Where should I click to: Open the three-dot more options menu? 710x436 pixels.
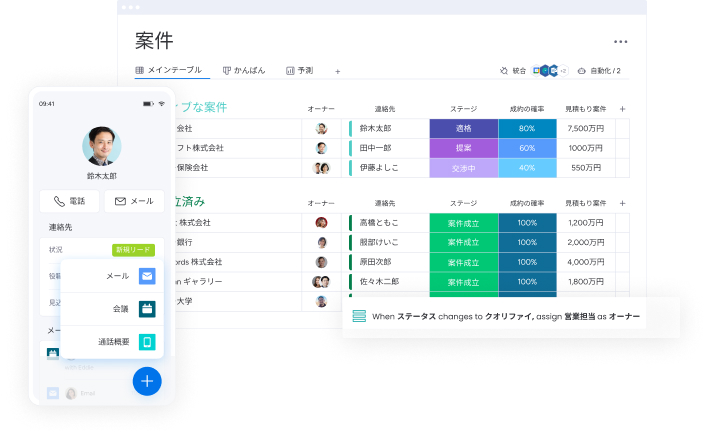click(620, 42)
